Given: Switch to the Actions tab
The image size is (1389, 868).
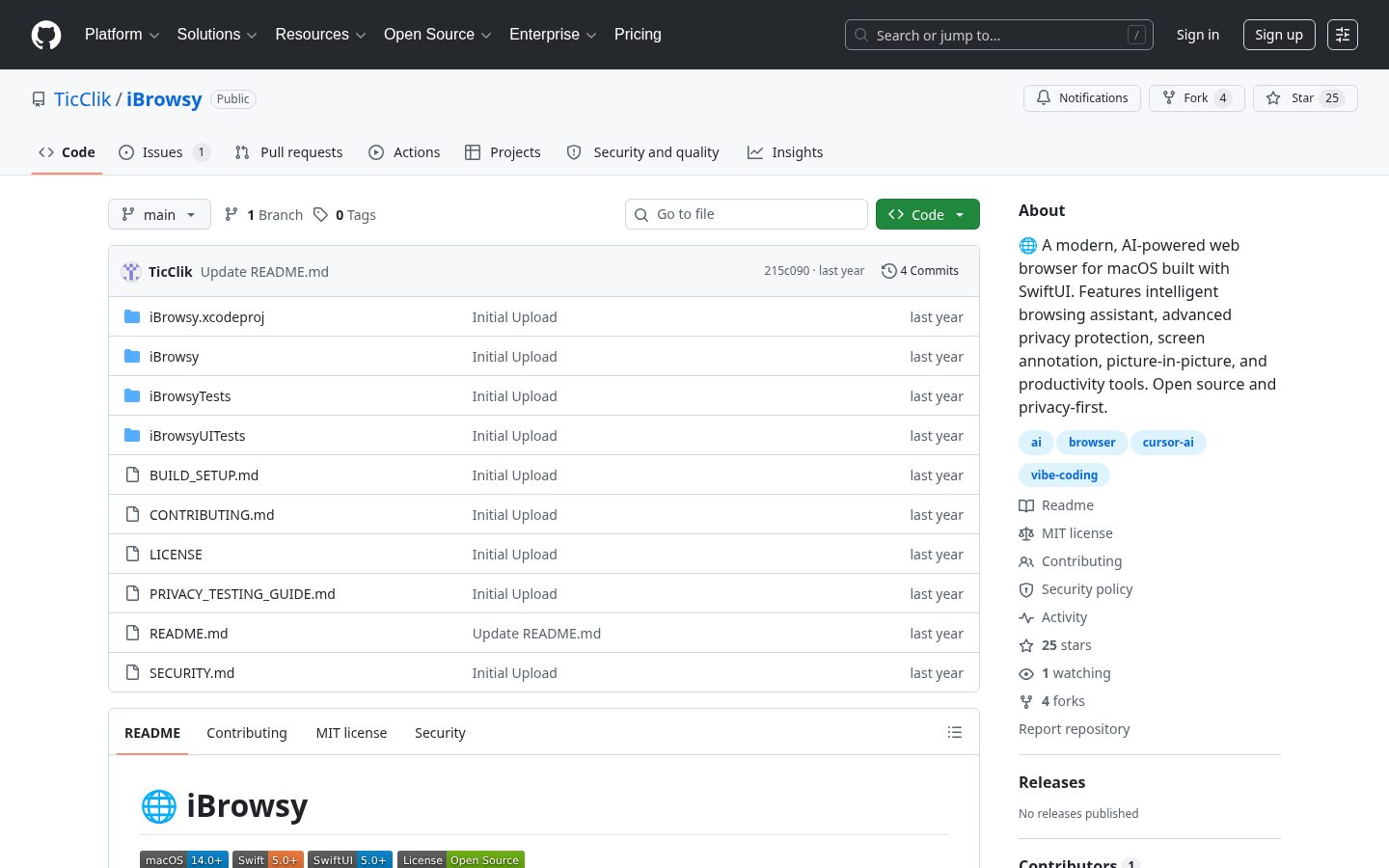Looking at the screenshot, I should (404, 152).
